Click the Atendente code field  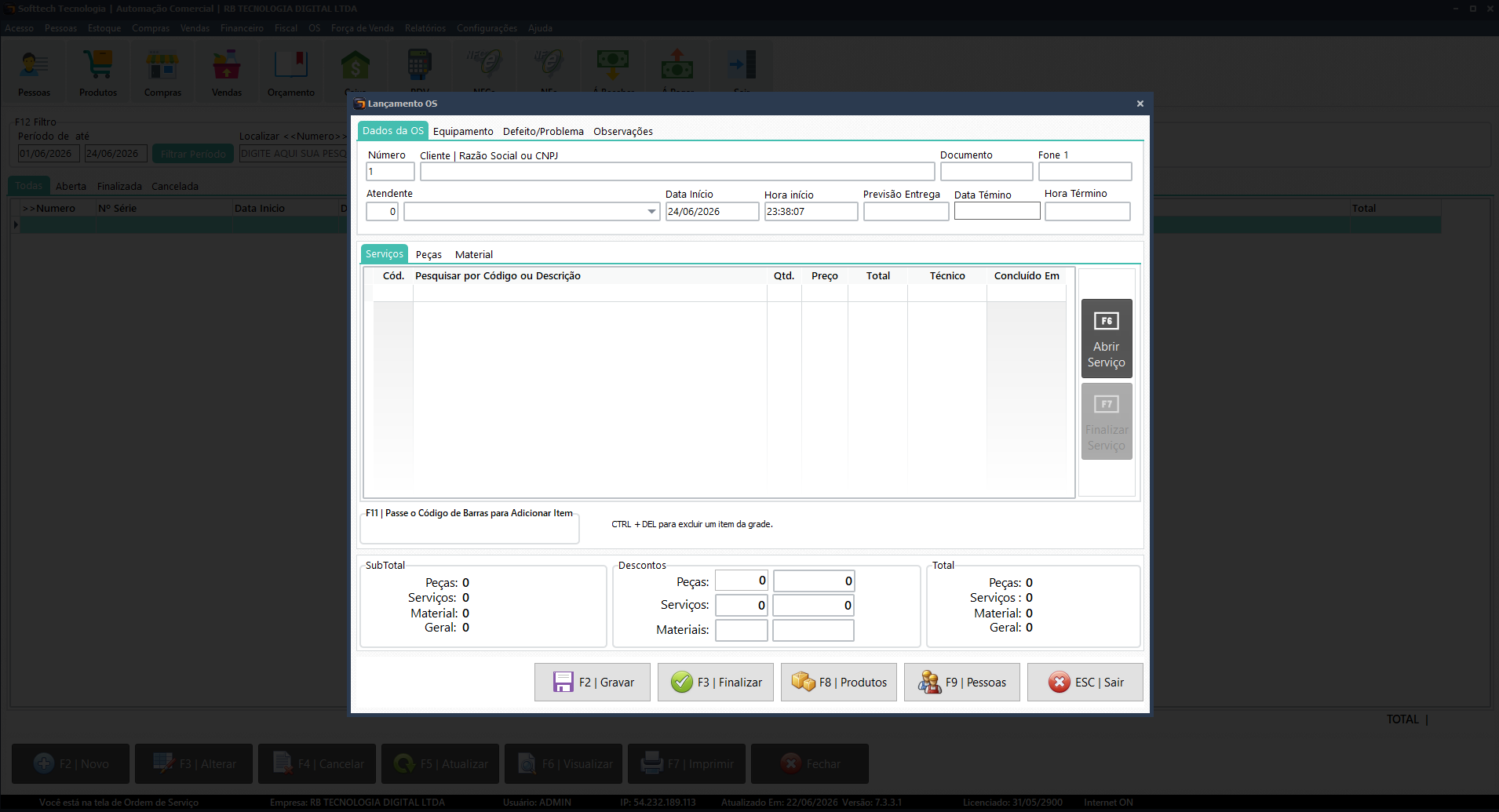tap(382, 212)
